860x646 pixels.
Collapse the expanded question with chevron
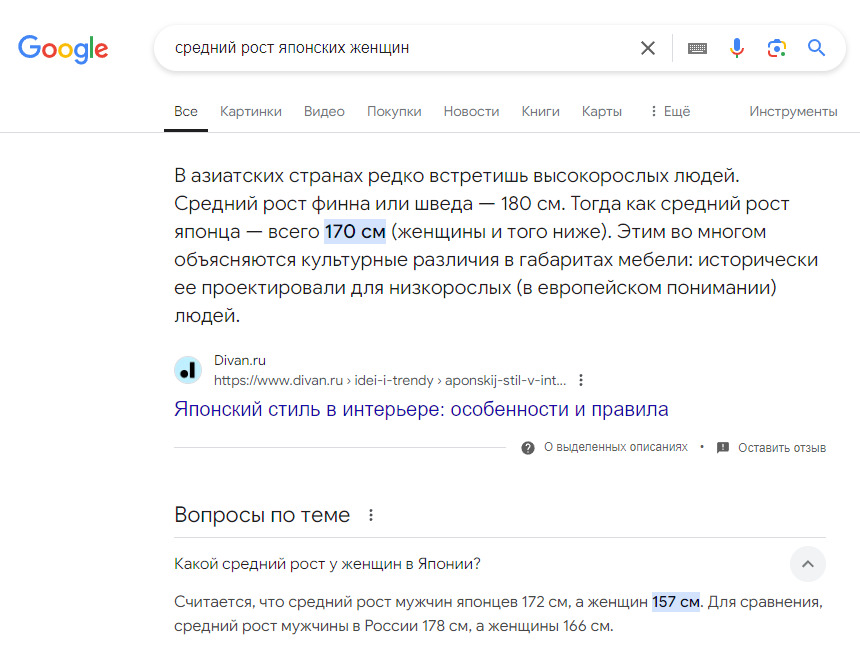tap(807, 564)
